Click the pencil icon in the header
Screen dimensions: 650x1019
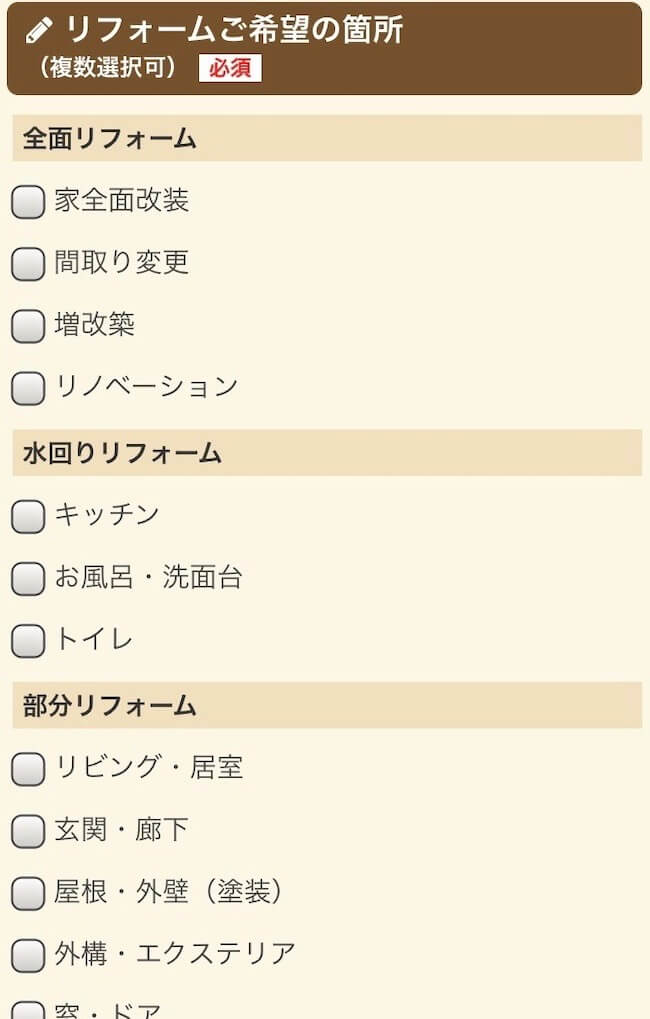pyautogui.click(x=38, y=29)
